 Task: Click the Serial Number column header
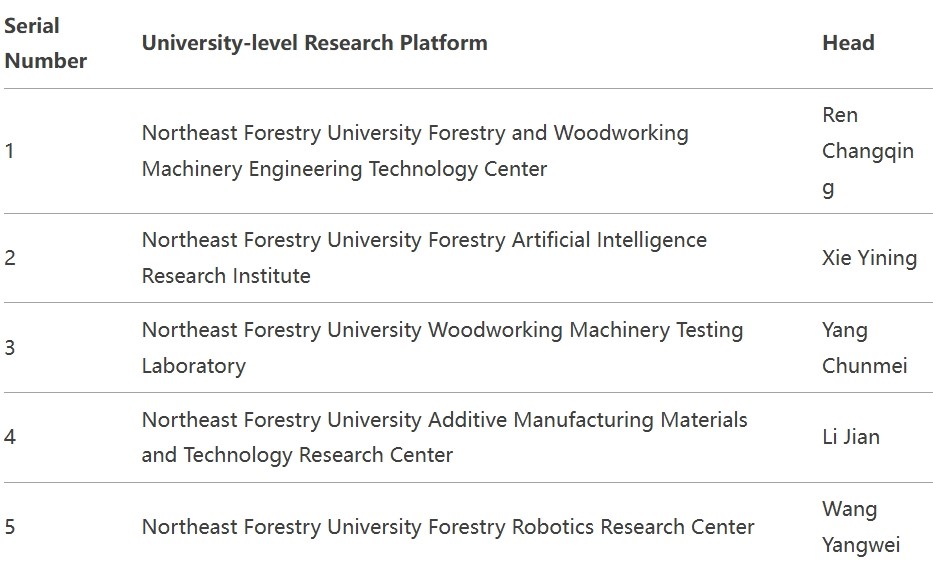click(x=45, y=43)
